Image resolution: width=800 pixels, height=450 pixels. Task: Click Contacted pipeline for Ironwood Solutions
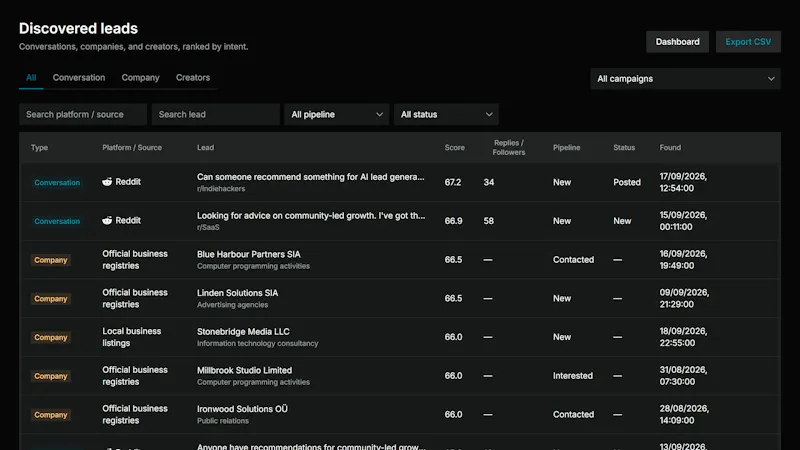click(x=573, y=414)
